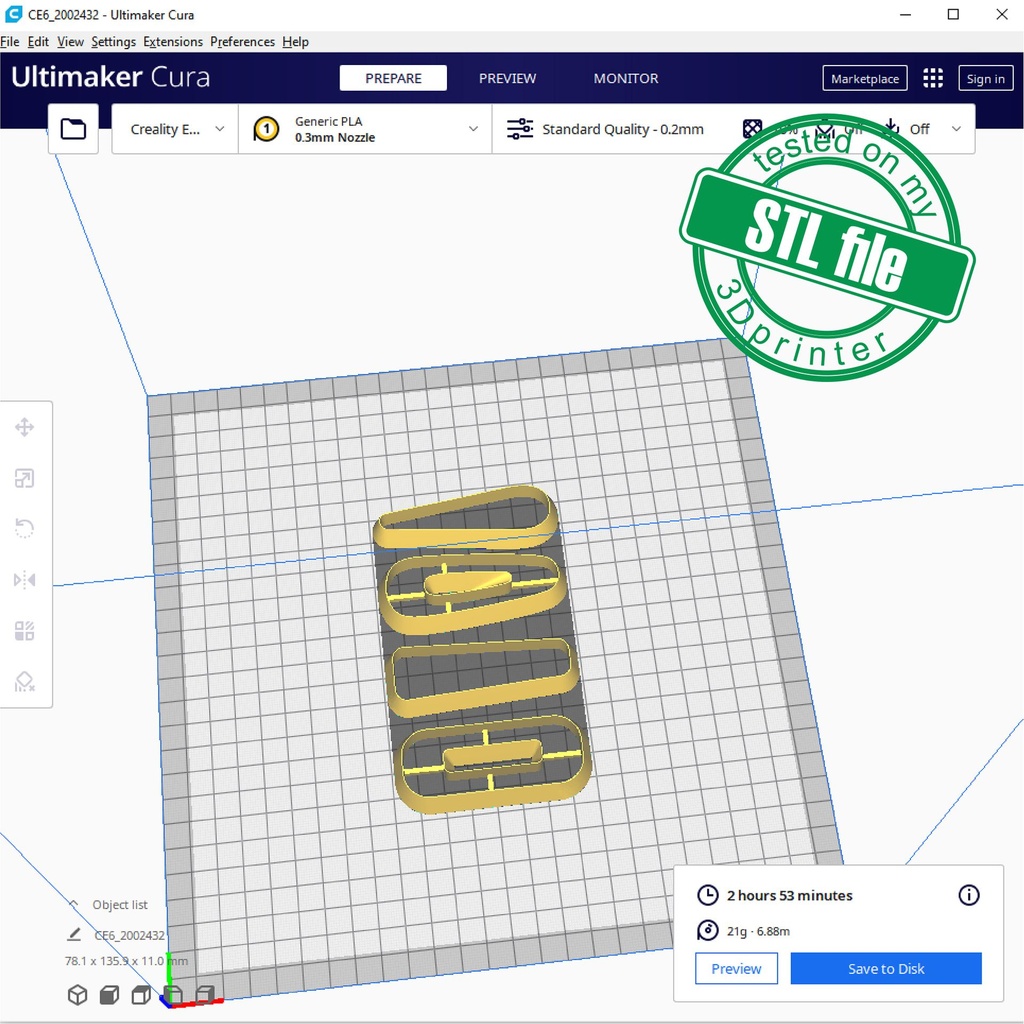The height and width of the screenshot is (1024, 1024).
Task: Open the application switcher grid icon
Action: tap(932, 79)
